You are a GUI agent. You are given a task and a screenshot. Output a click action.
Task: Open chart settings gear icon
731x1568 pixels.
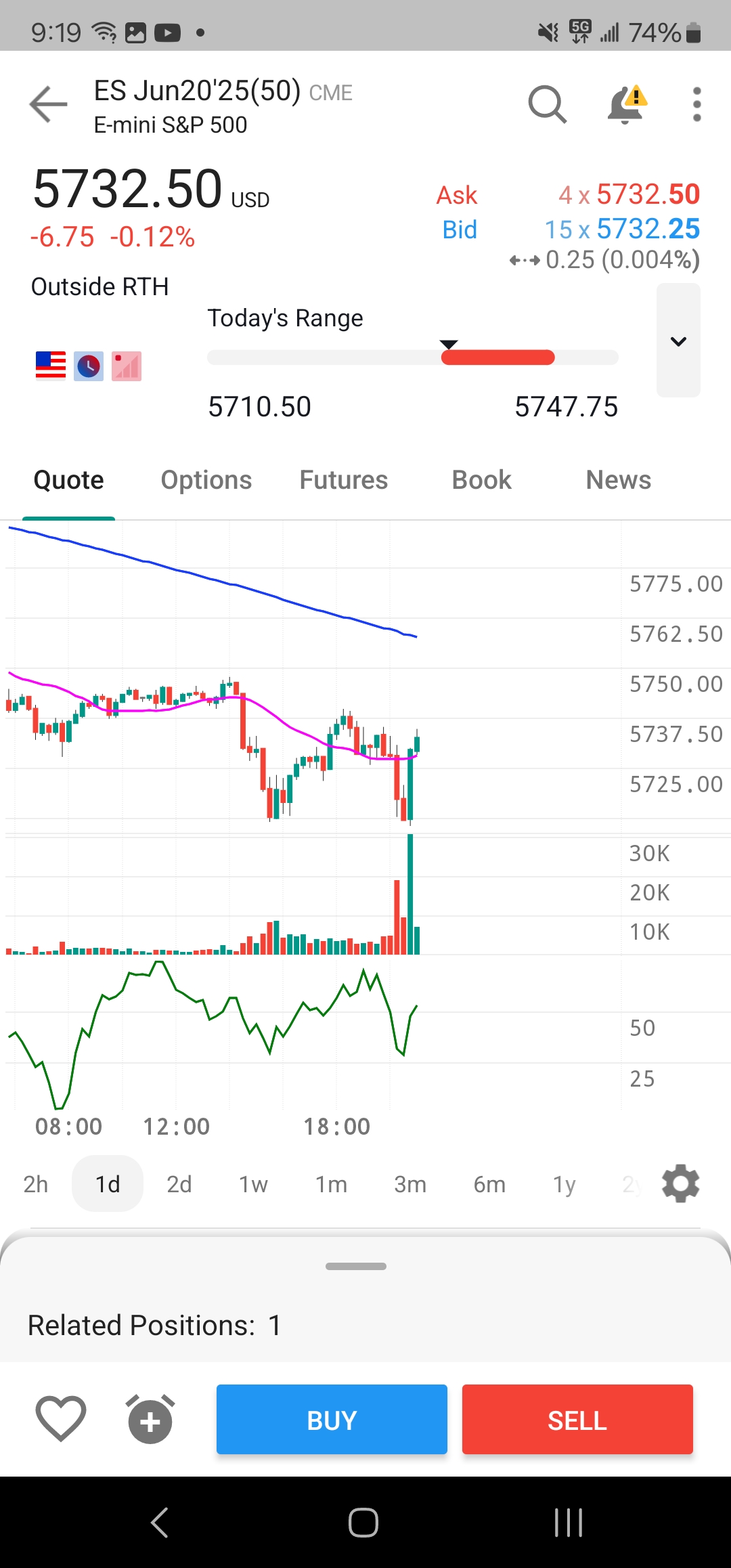680,1183
